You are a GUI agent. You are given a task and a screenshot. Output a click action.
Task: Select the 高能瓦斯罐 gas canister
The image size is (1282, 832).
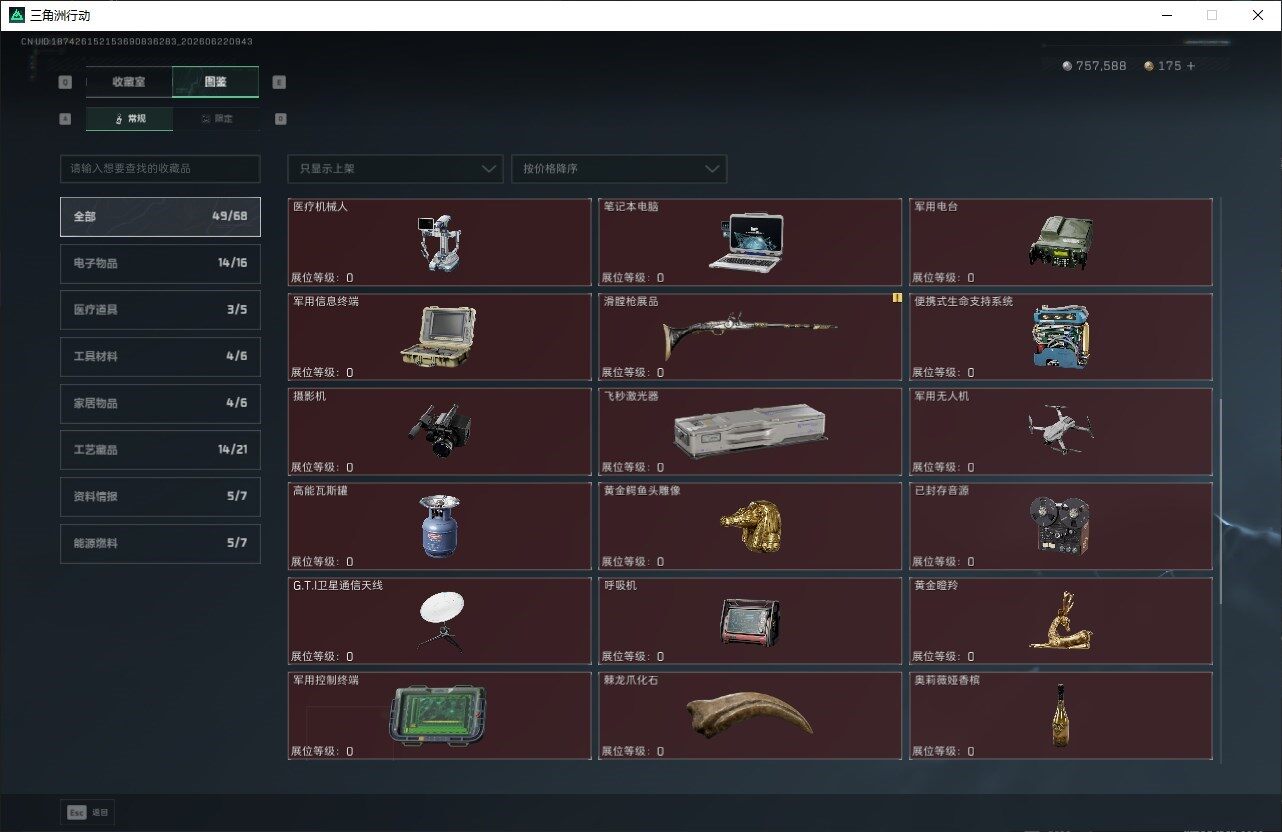point(440,526)
